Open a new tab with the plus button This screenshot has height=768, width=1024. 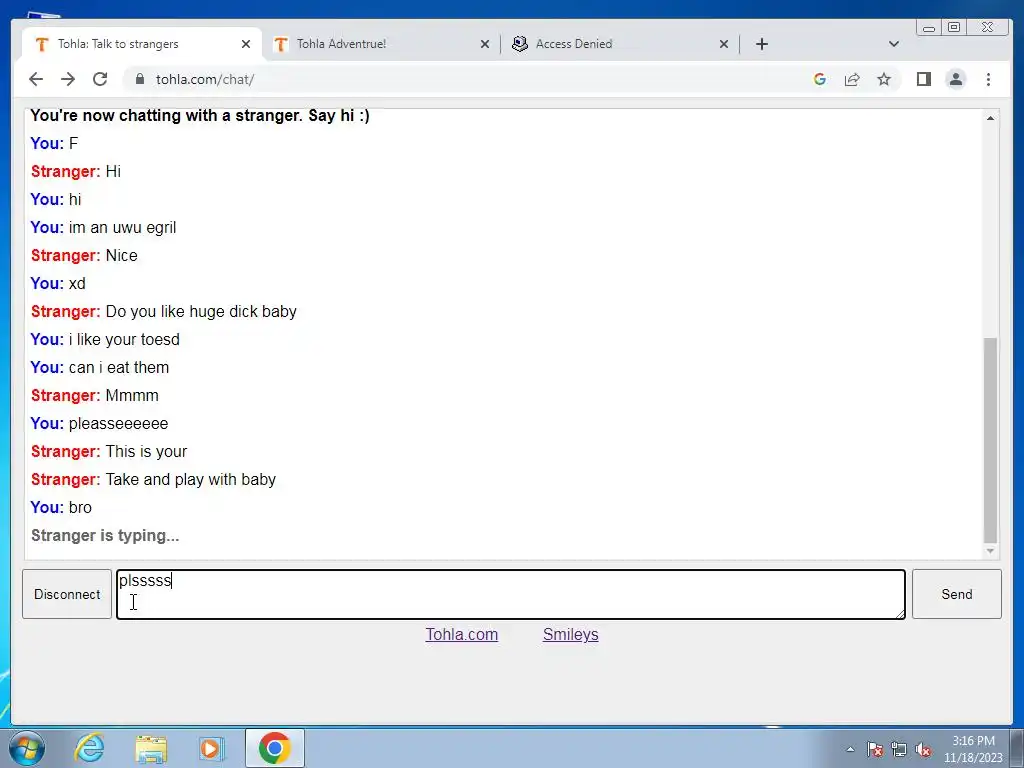point(761,44)
